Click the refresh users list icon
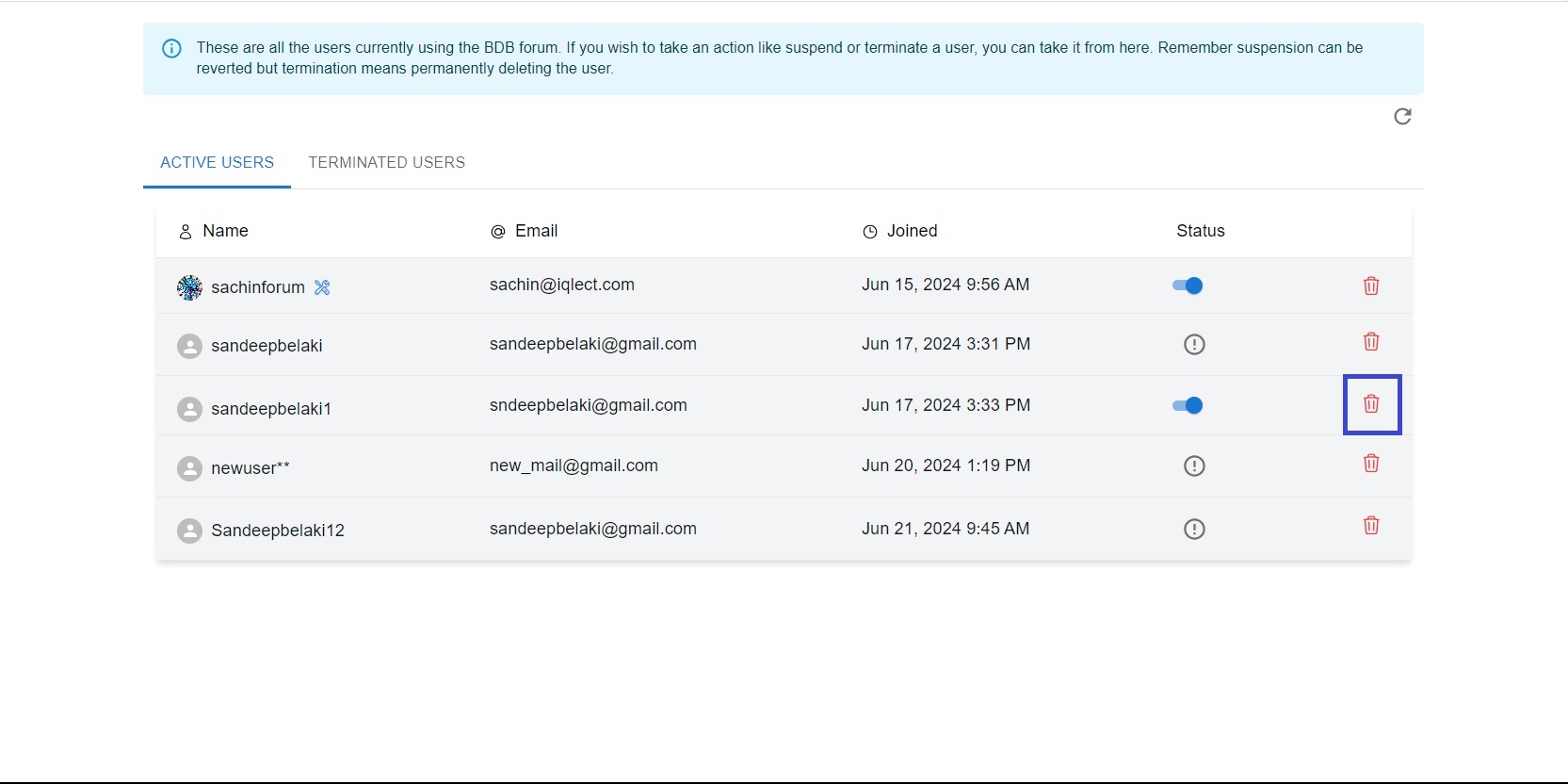 (1402, 116)
